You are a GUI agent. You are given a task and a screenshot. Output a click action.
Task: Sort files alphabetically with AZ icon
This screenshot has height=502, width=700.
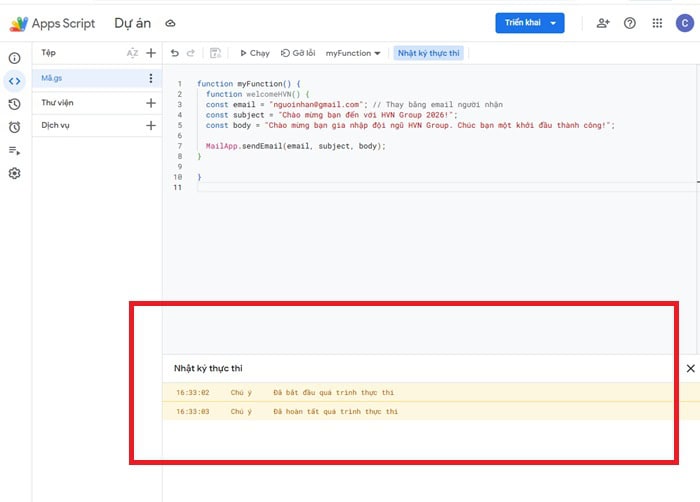(x=132, y=53)
